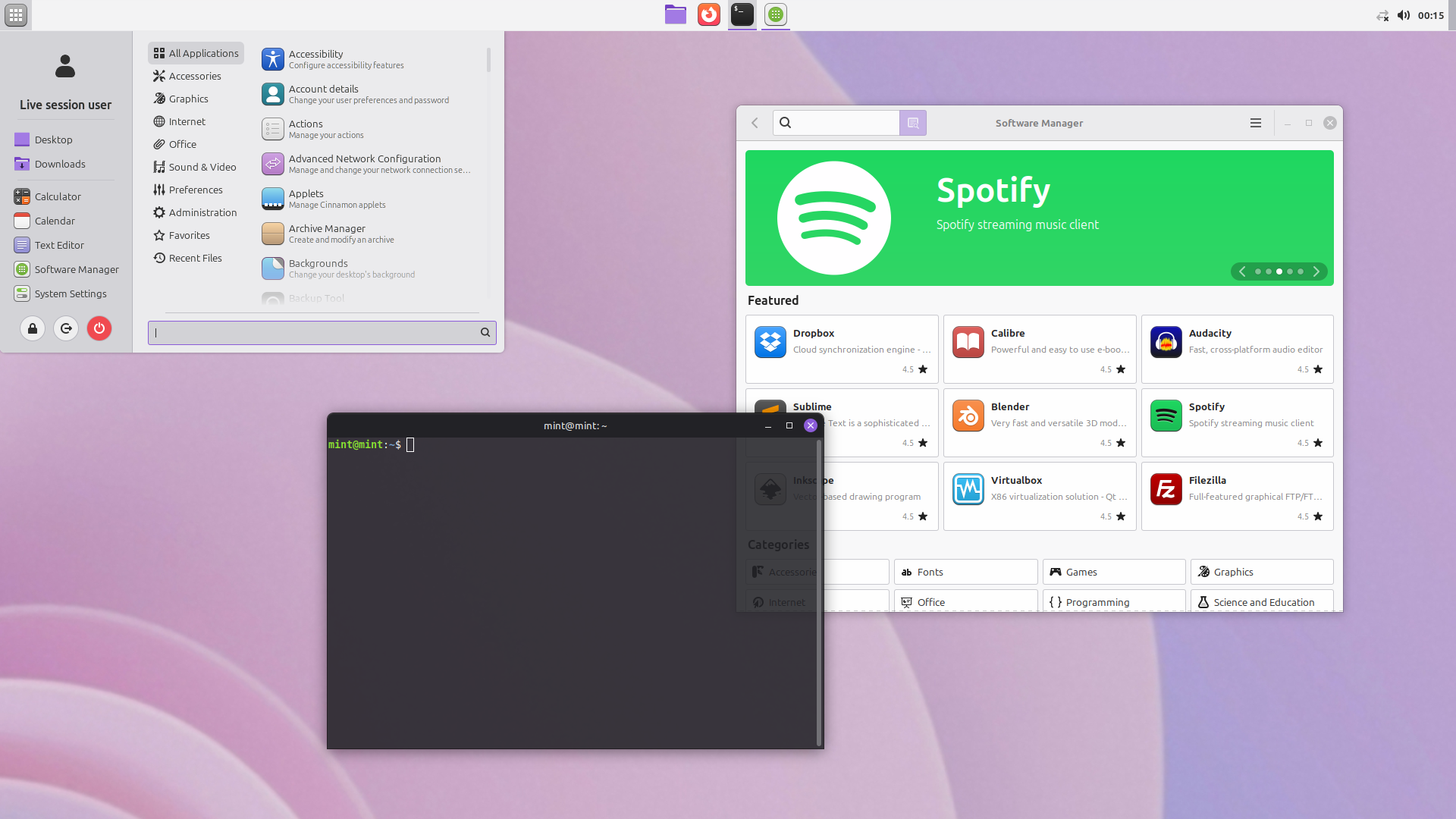Open Filezilla in Software Manager

click(x=1237, y=496)
